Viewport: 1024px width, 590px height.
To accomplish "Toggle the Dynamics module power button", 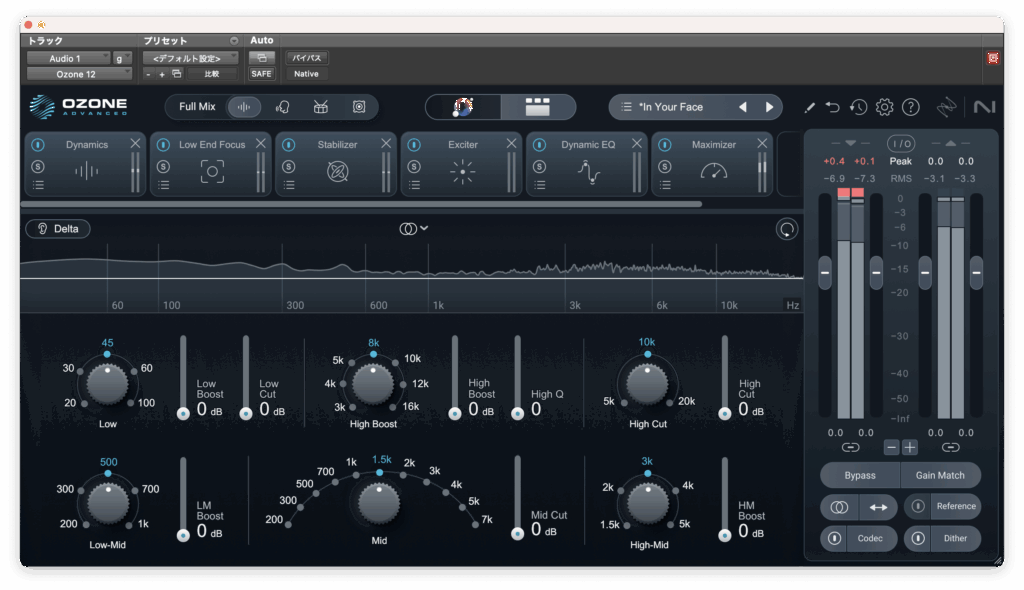I will pos(38,145).
